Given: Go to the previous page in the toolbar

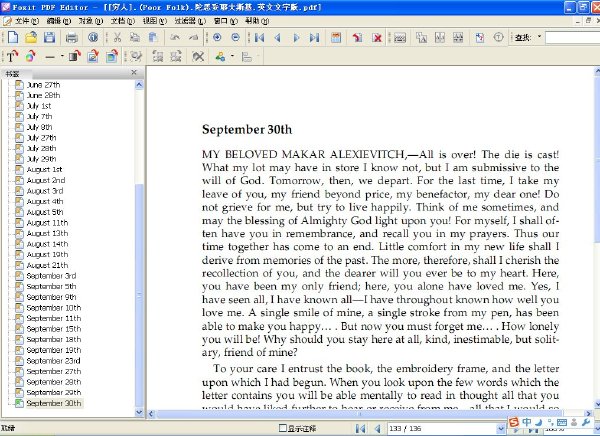Looking at the screenshot, I should click(x=278, y=38).
